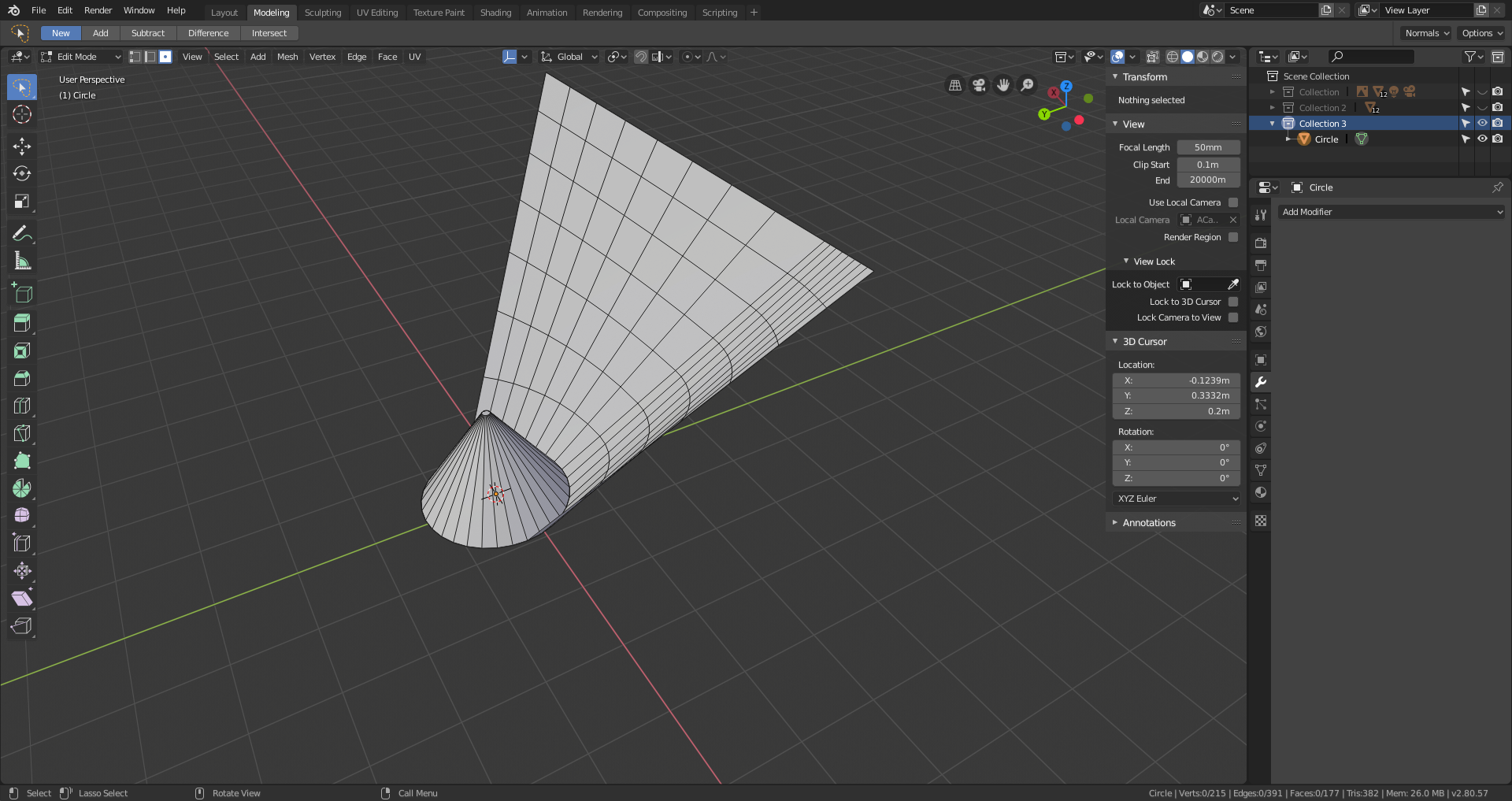Image resolution: width=1512 pixels, height=801 pixels.
Task: Open the Mesh menu
Action: (287, 57)
